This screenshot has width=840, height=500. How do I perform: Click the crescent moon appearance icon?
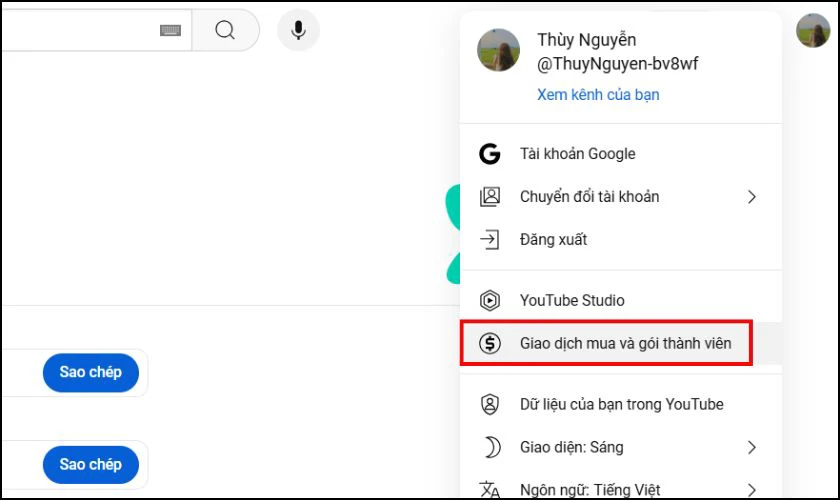click(492, 447)
